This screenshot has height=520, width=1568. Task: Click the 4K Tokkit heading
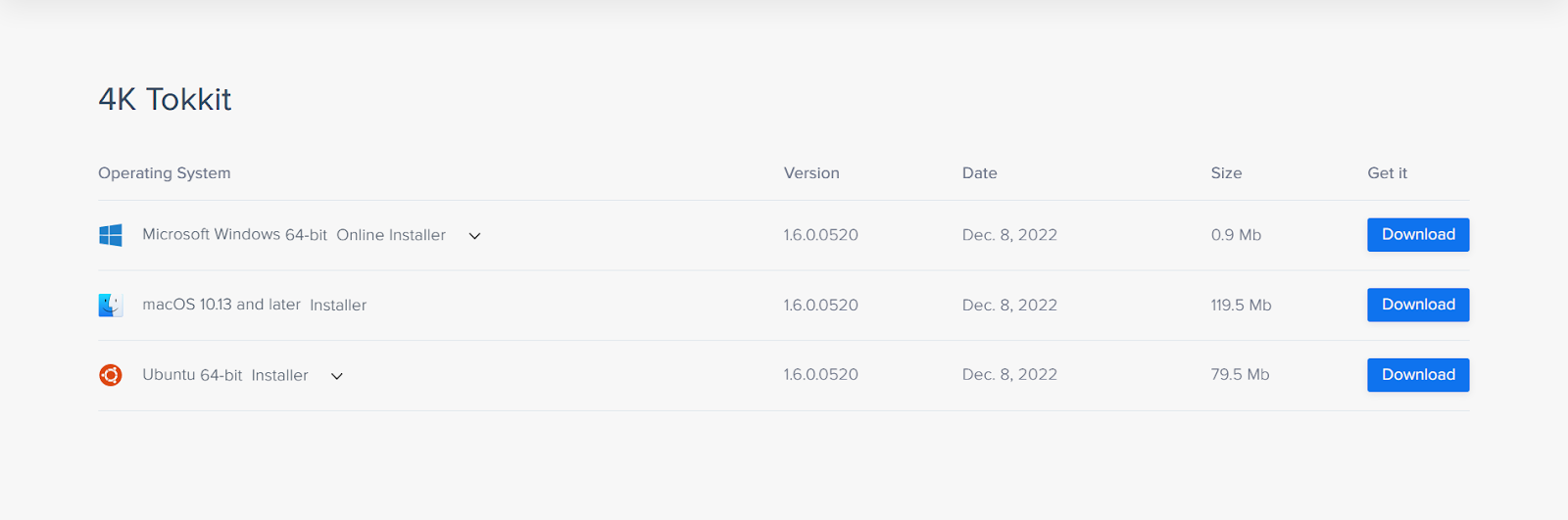[x=165, y=99]
